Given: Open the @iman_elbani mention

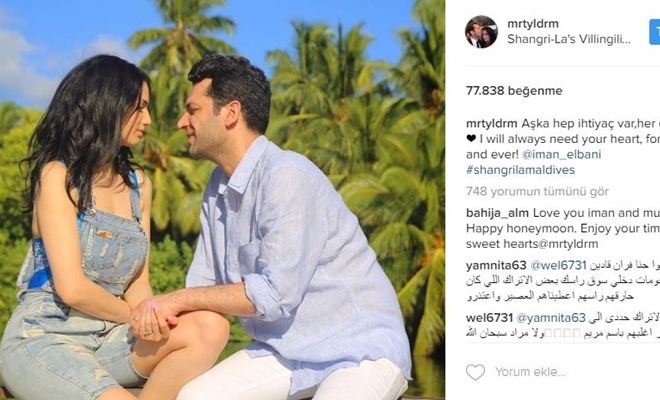Looking at the screenshot, I should click(562, 155).
